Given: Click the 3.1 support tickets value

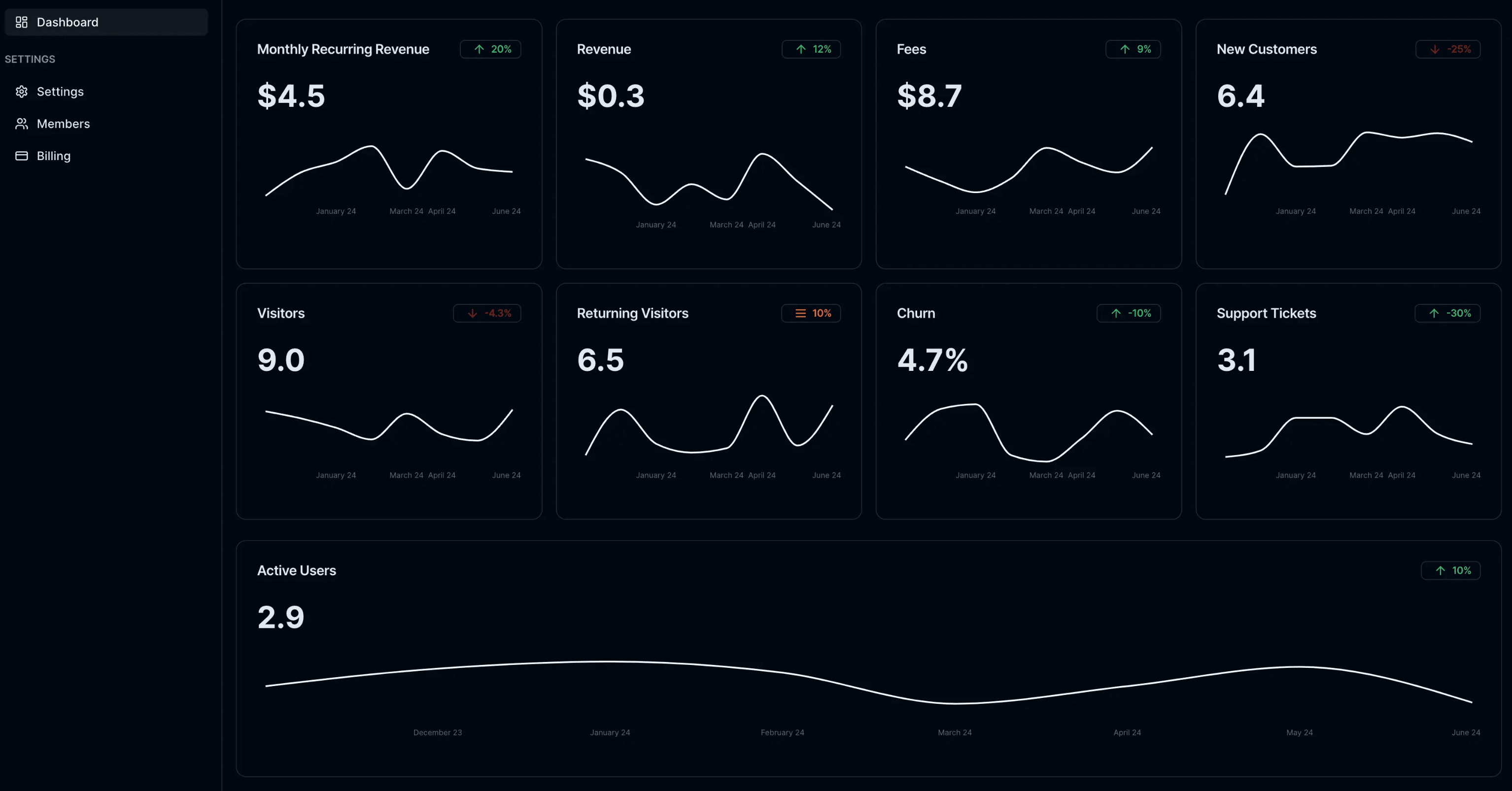Looking at the screenshot, I should click(1237, 360).
